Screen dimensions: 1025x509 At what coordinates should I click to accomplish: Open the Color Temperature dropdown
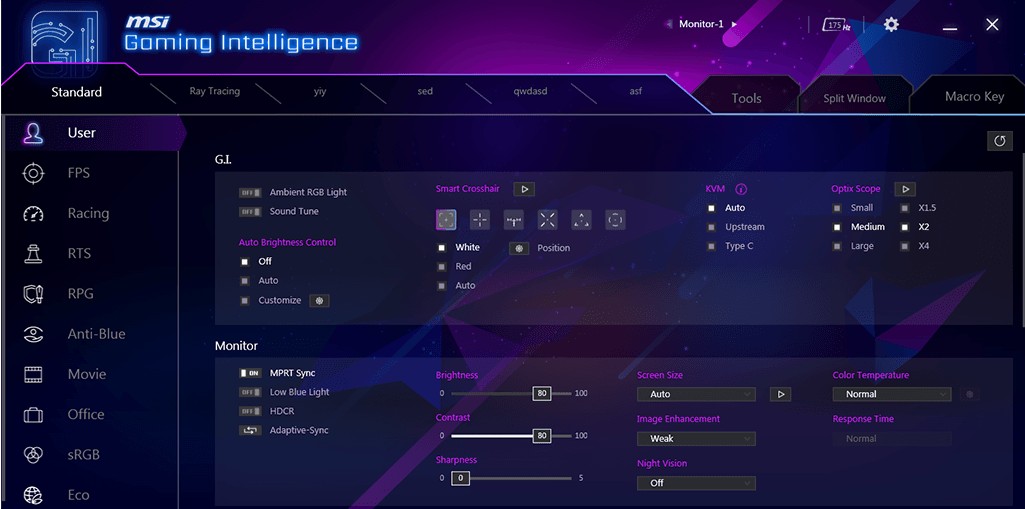(x=892, y=395)
